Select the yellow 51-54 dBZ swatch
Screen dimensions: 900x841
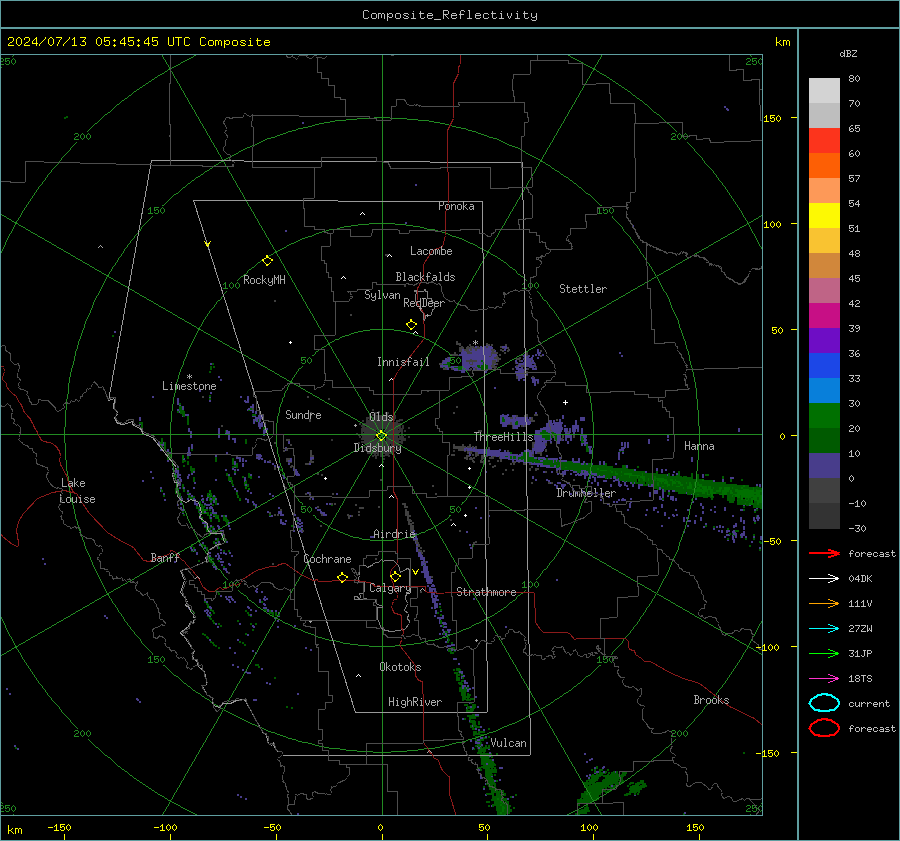[x=824, y=216]
